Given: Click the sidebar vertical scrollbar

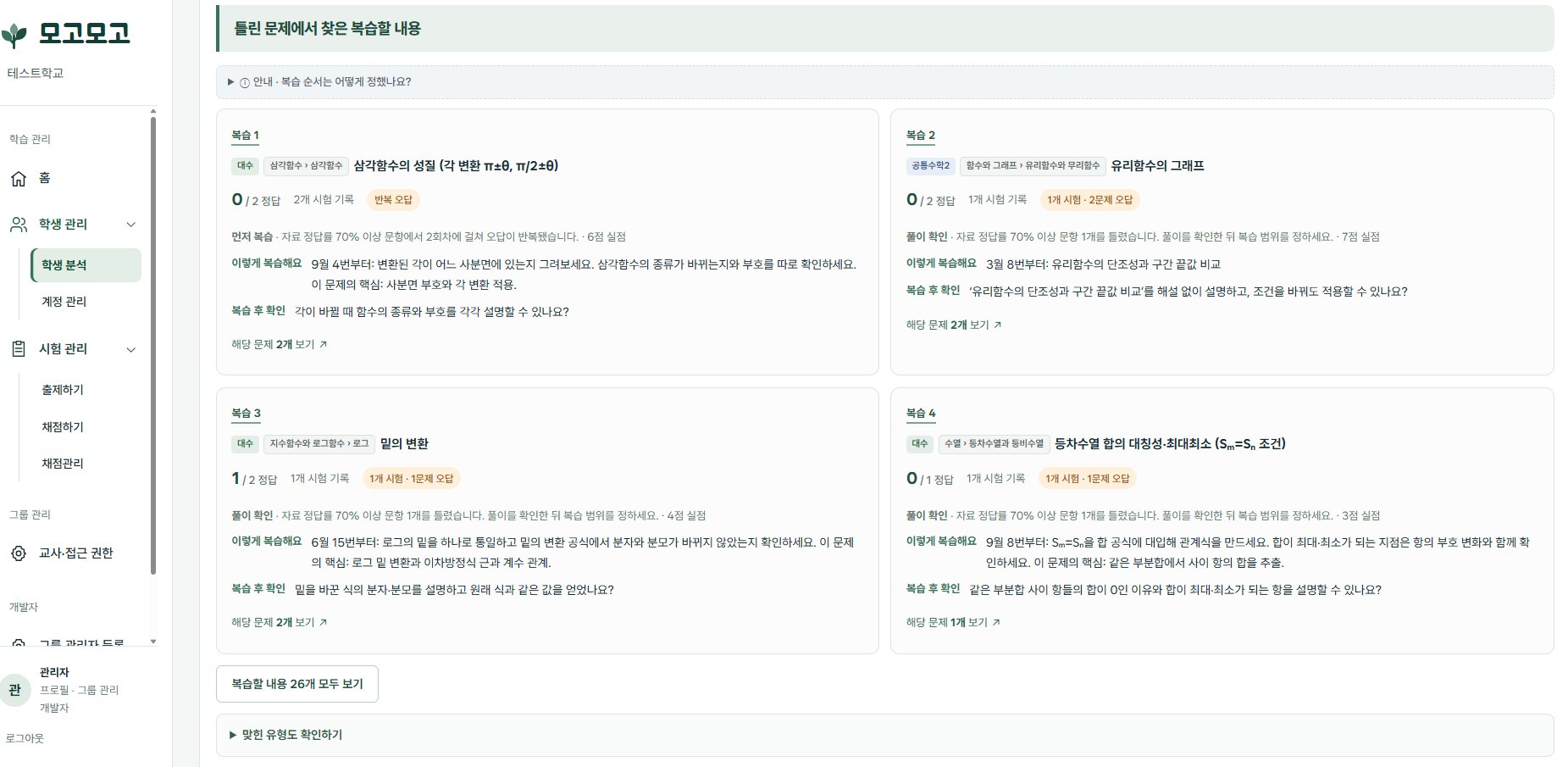Looking at the screenshot, I should click(x=153, y=345).
